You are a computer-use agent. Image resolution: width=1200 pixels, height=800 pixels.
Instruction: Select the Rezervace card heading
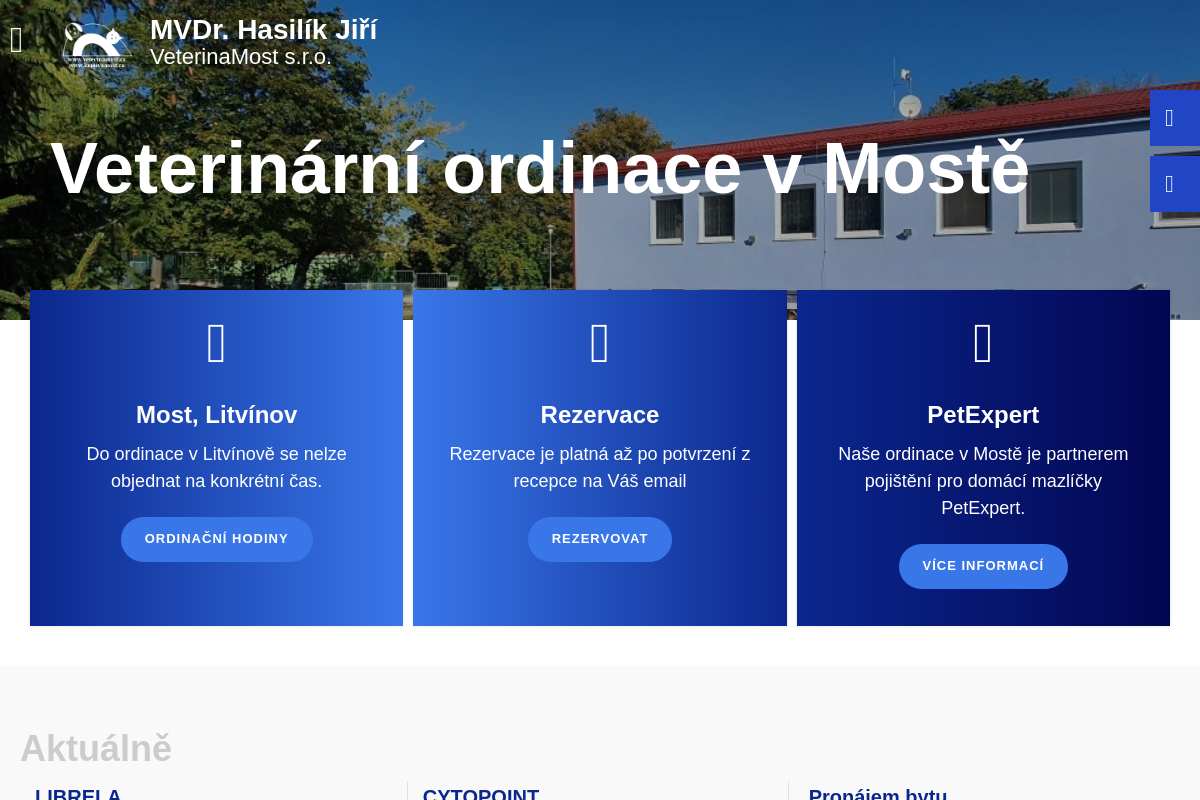point(600,415)
